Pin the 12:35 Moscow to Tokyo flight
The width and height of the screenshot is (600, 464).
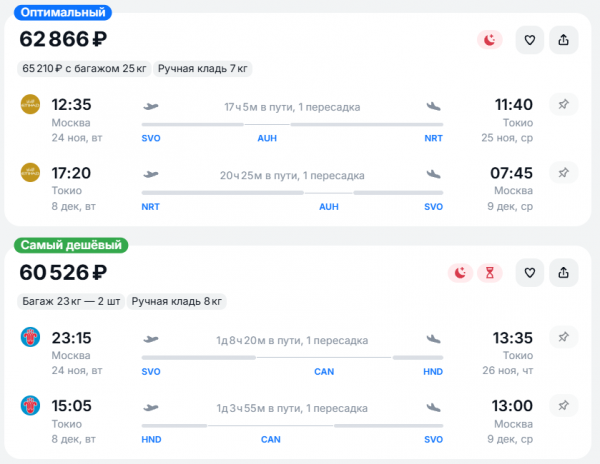point(563,104)
